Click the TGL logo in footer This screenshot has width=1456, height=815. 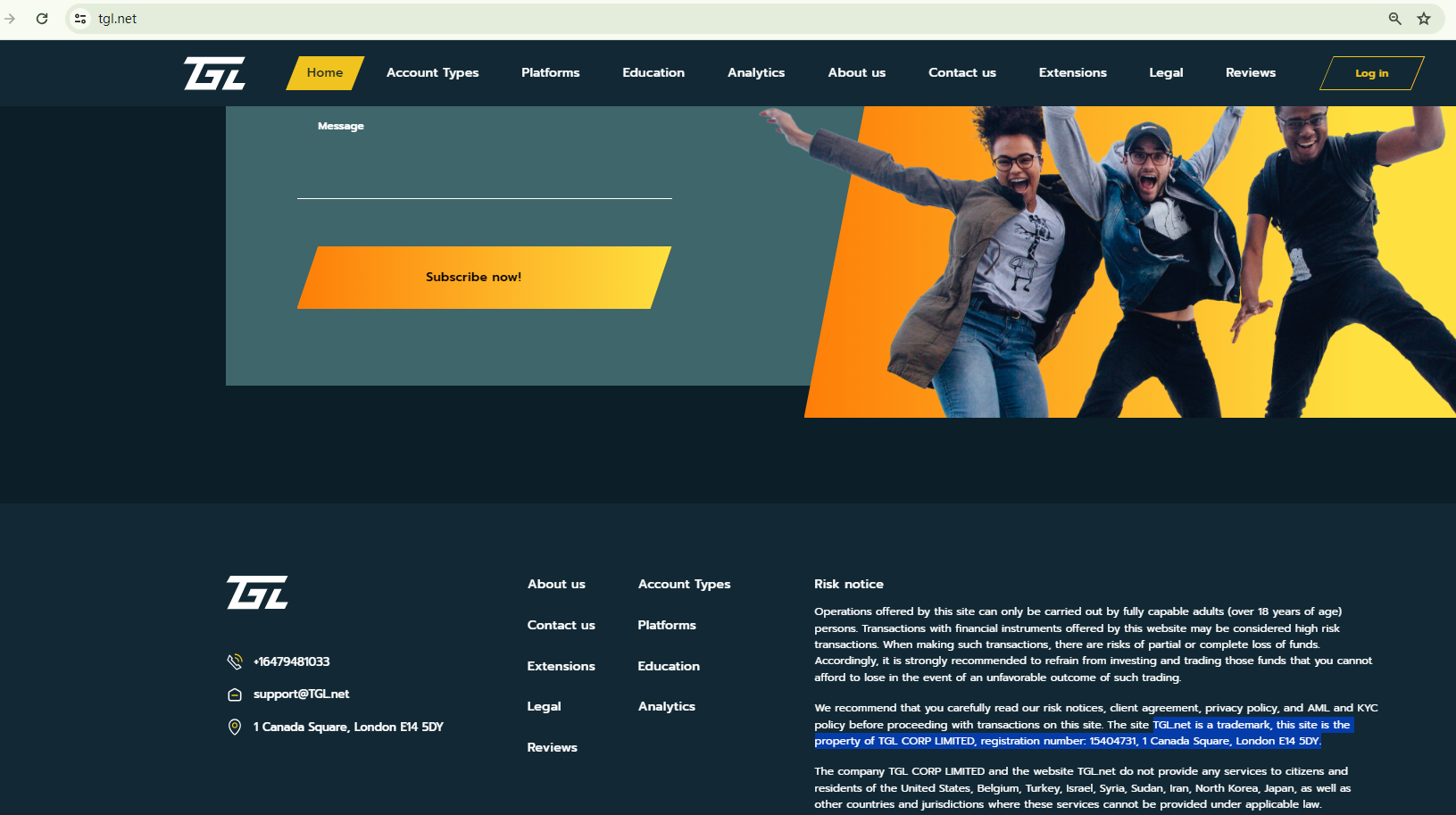(x=257, y=593)
